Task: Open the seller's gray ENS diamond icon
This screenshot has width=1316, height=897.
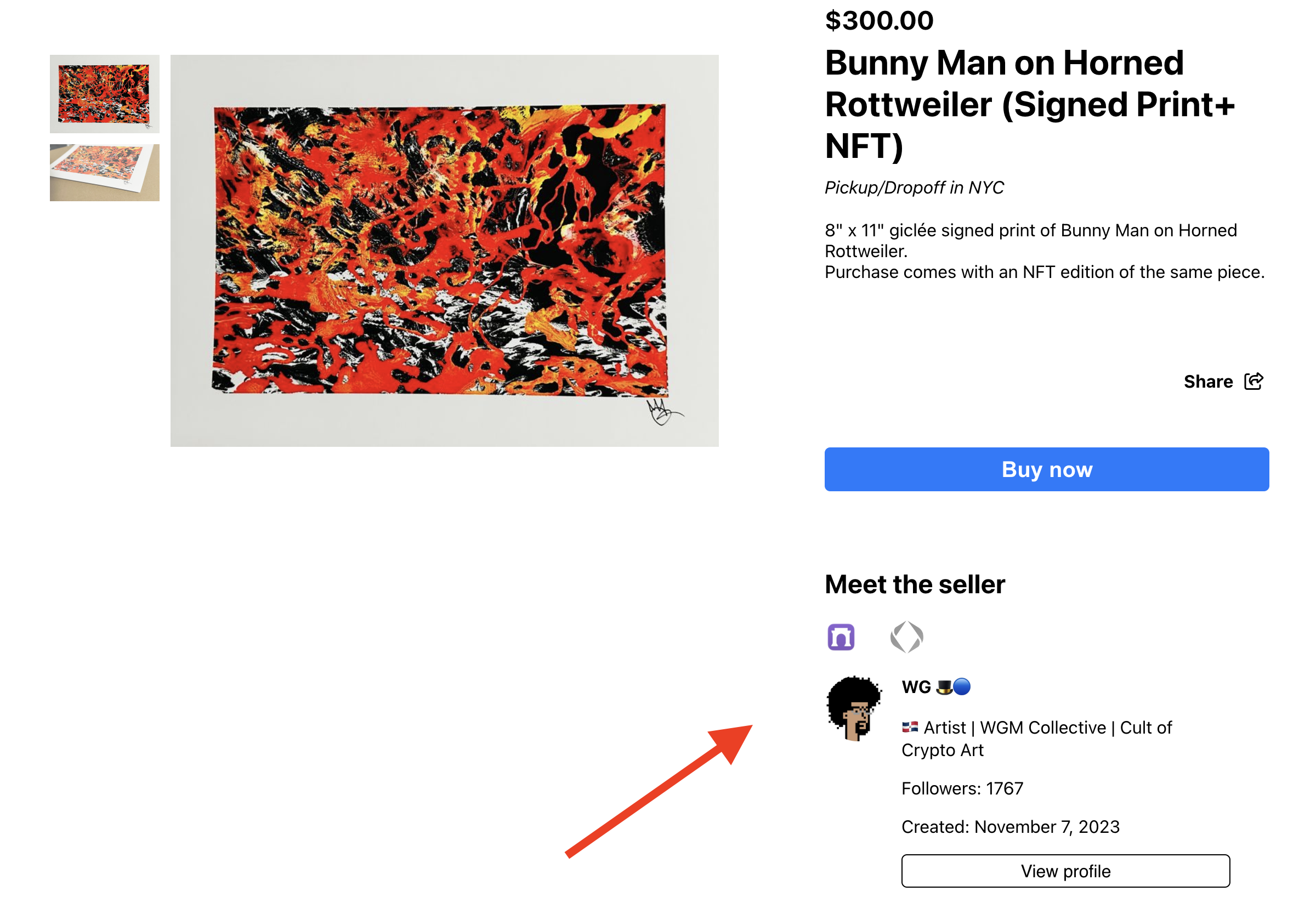Action: [906, 637]
